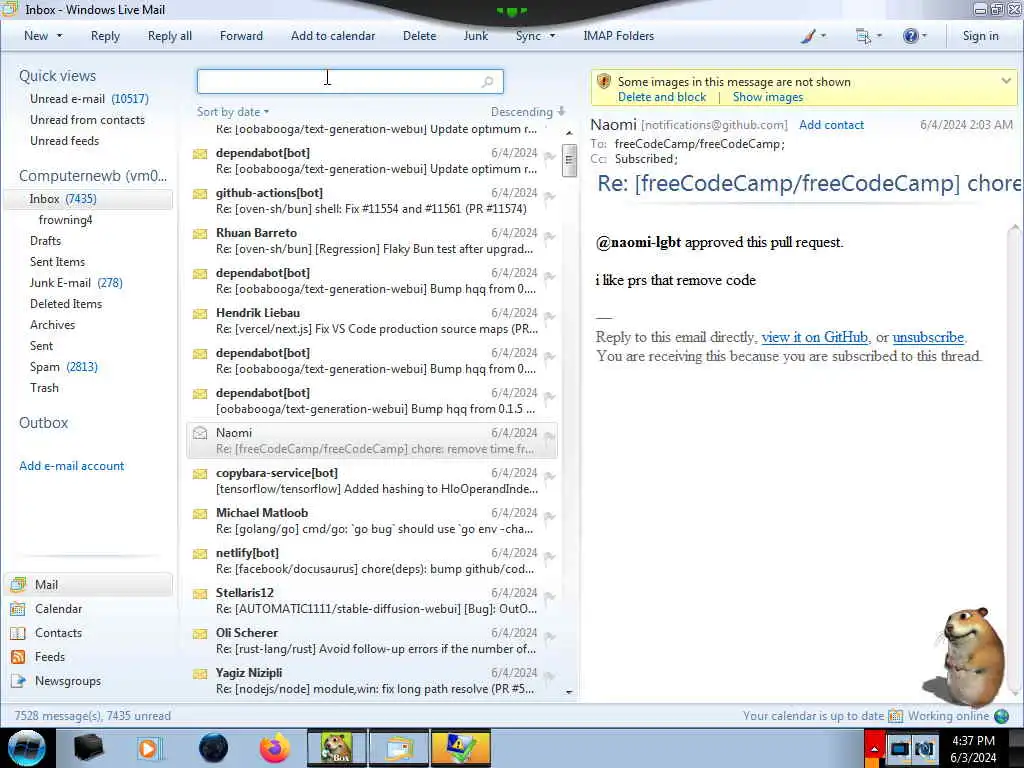Viewport: 1024px width, 768px height.
Task: Click the Delete and block link
Action: (662, 97)
